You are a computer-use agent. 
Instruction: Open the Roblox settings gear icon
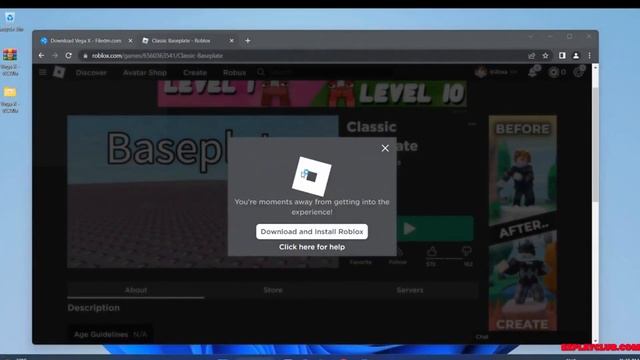[x=579, y=72]
